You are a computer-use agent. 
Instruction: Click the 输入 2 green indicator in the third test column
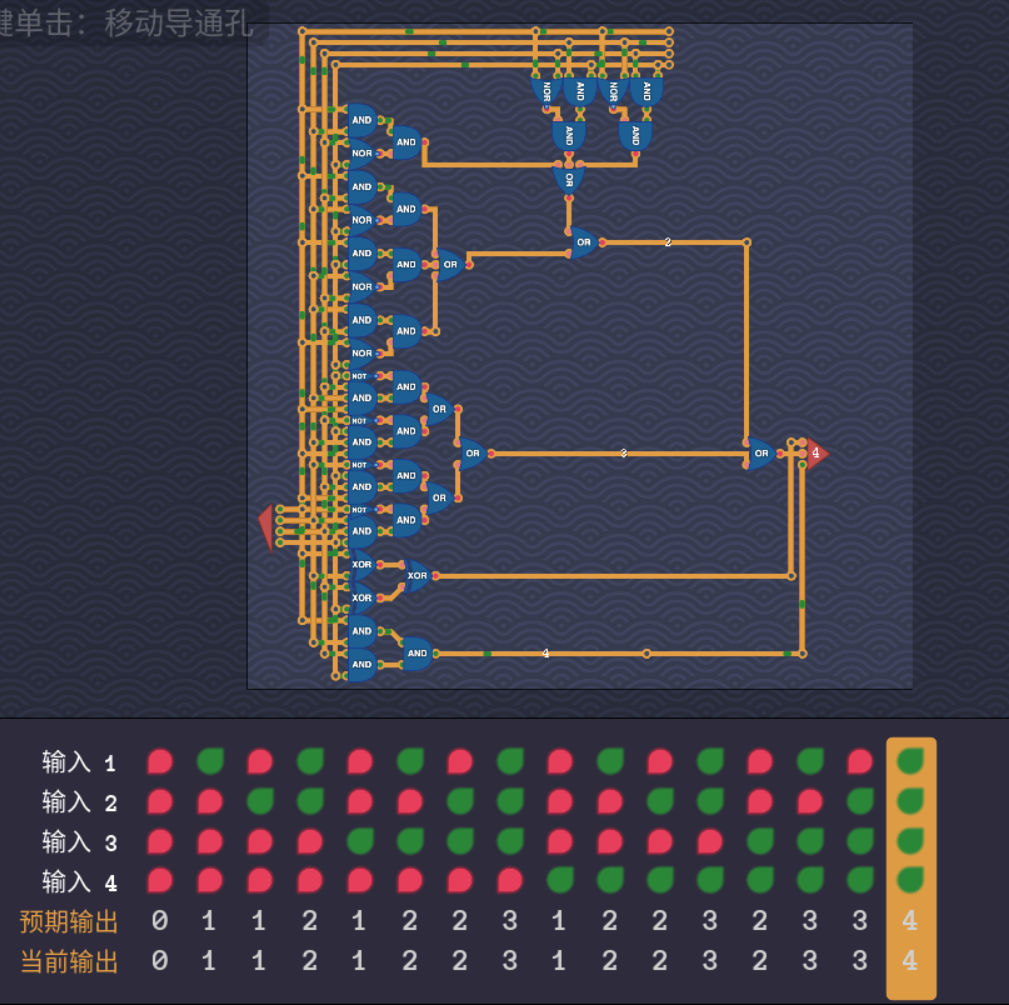260,801
